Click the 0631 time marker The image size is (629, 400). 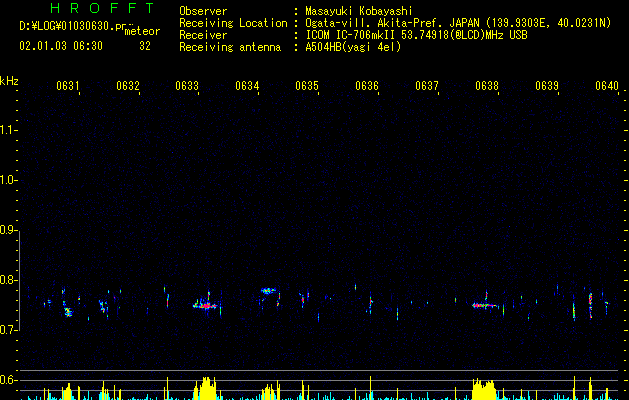point(67,86)
